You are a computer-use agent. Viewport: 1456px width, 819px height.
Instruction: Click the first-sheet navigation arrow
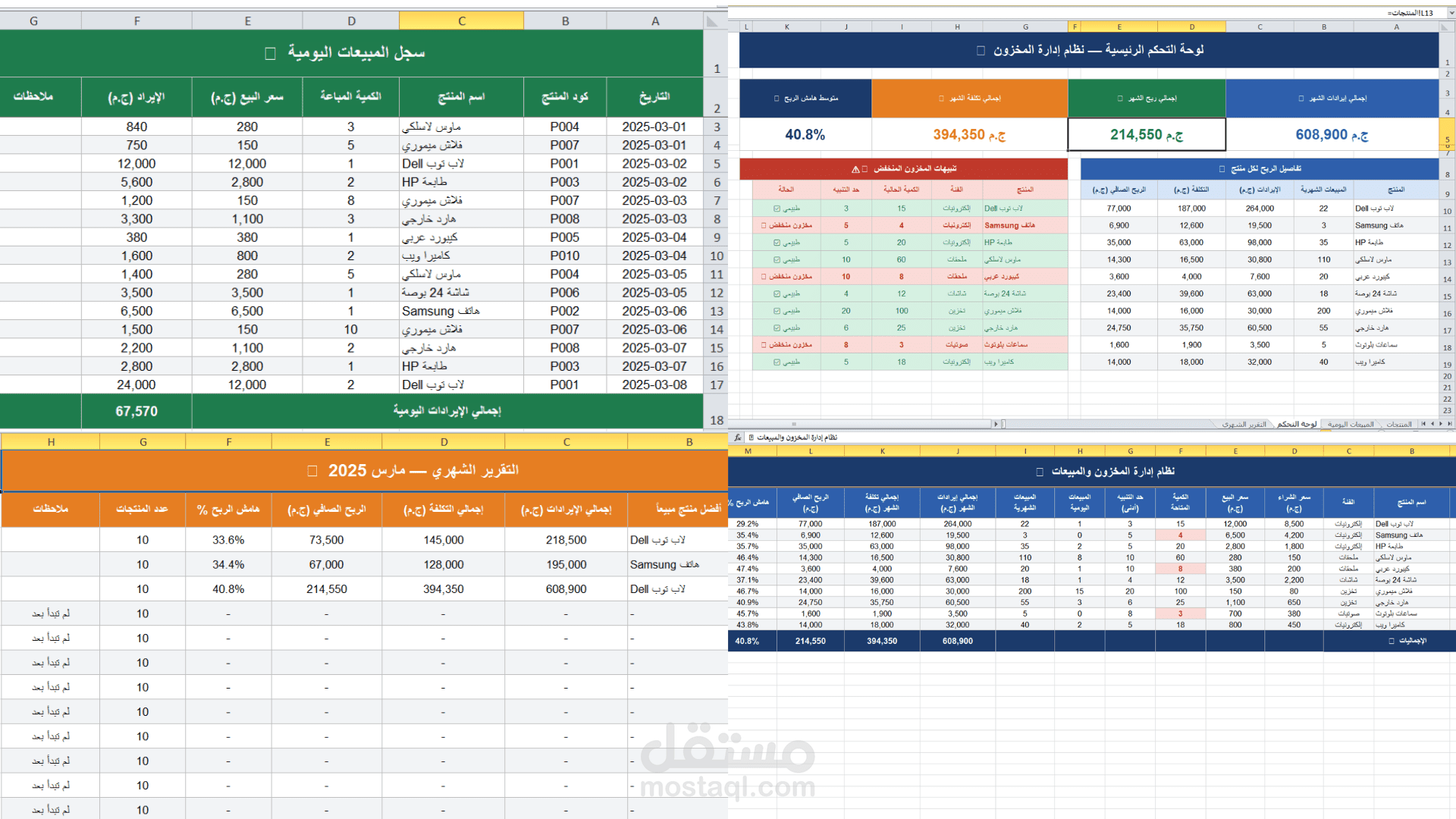click(x=1449, y=425)
